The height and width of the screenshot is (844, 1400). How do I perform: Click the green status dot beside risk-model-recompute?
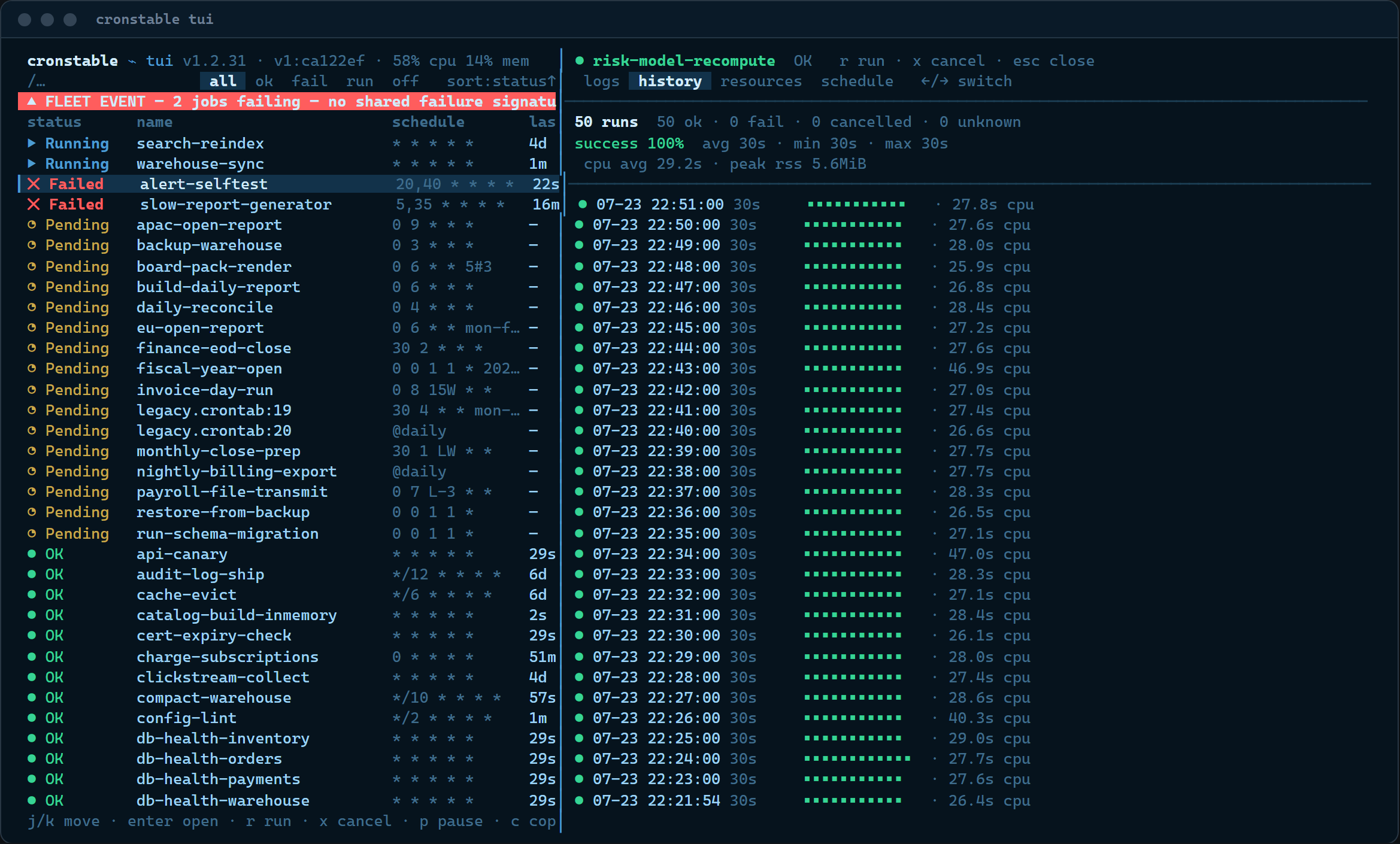[579, 60]
